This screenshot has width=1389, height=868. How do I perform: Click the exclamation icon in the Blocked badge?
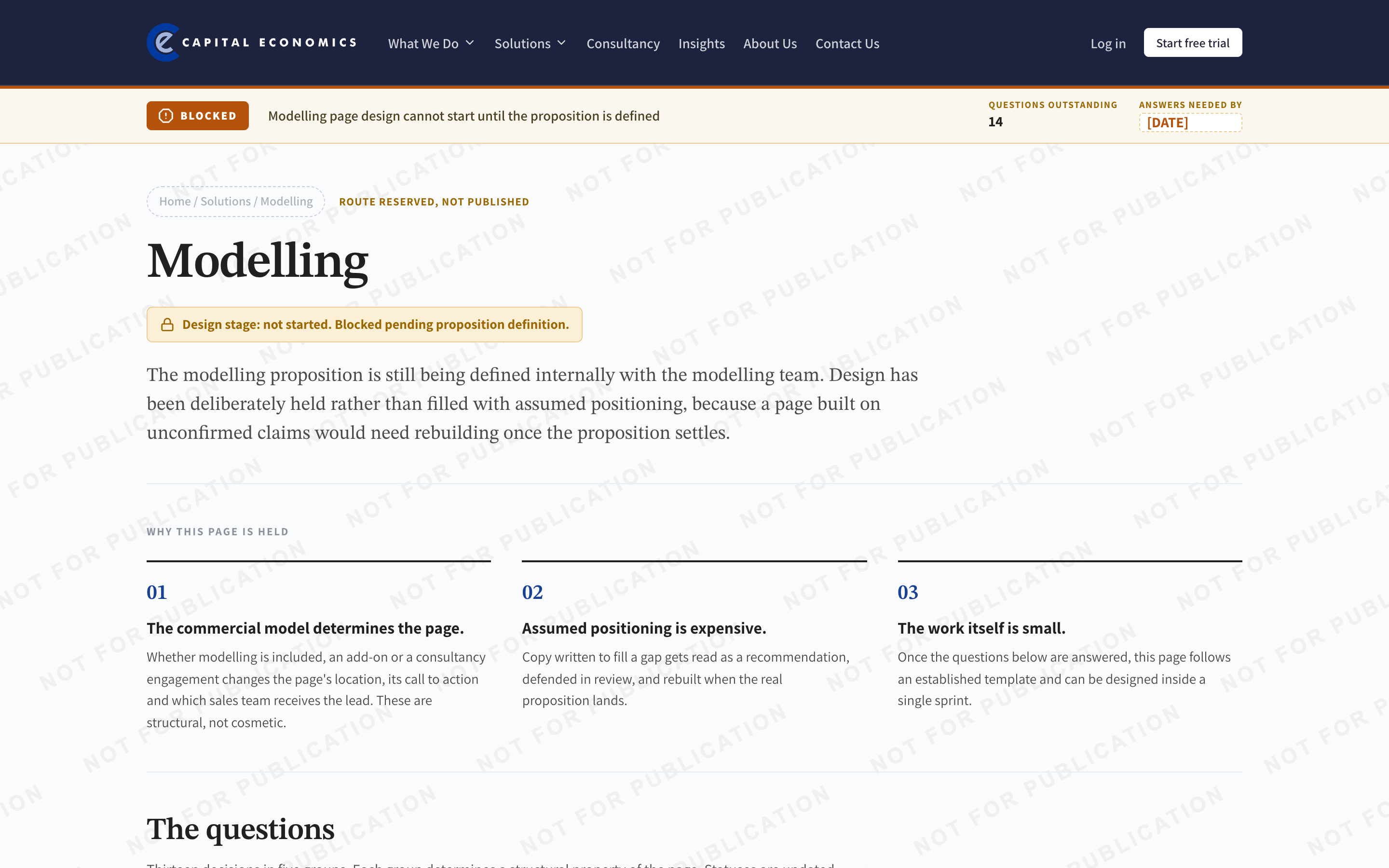166,116
